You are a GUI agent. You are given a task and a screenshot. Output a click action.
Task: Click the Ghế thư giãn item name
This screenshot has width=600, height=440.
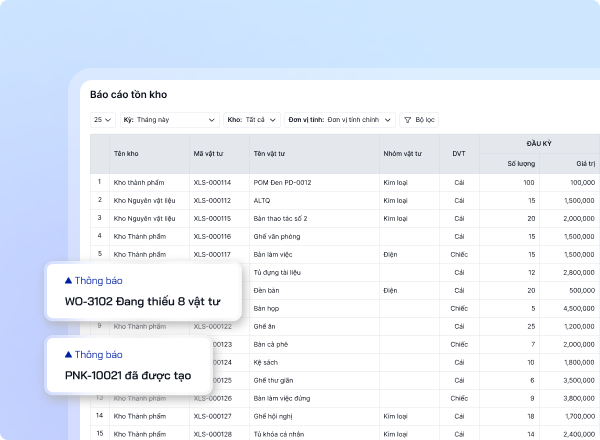273,380
